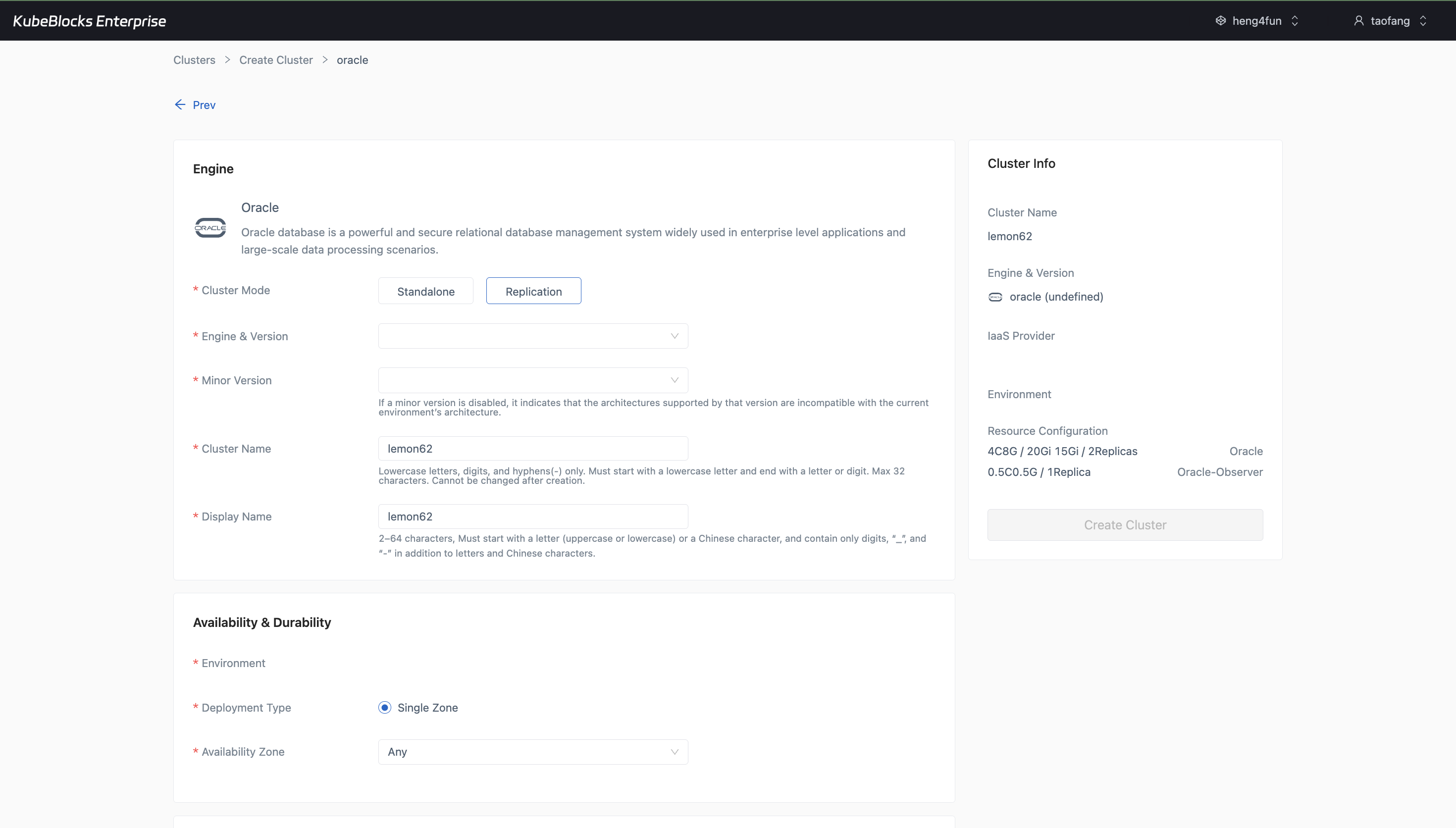Go to Create Cluster breadcrumb
Screen dimensions: 1456x828
276,60
